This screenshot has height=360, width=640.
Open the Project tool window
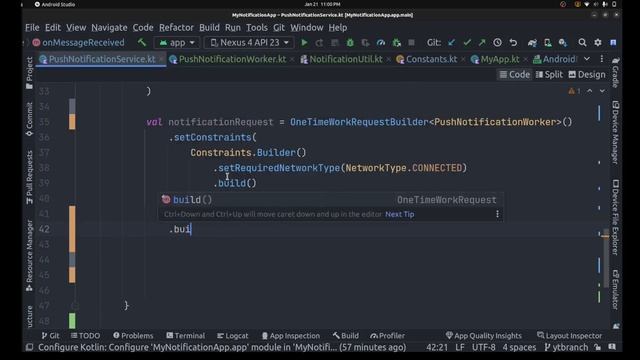click(29, 73)
